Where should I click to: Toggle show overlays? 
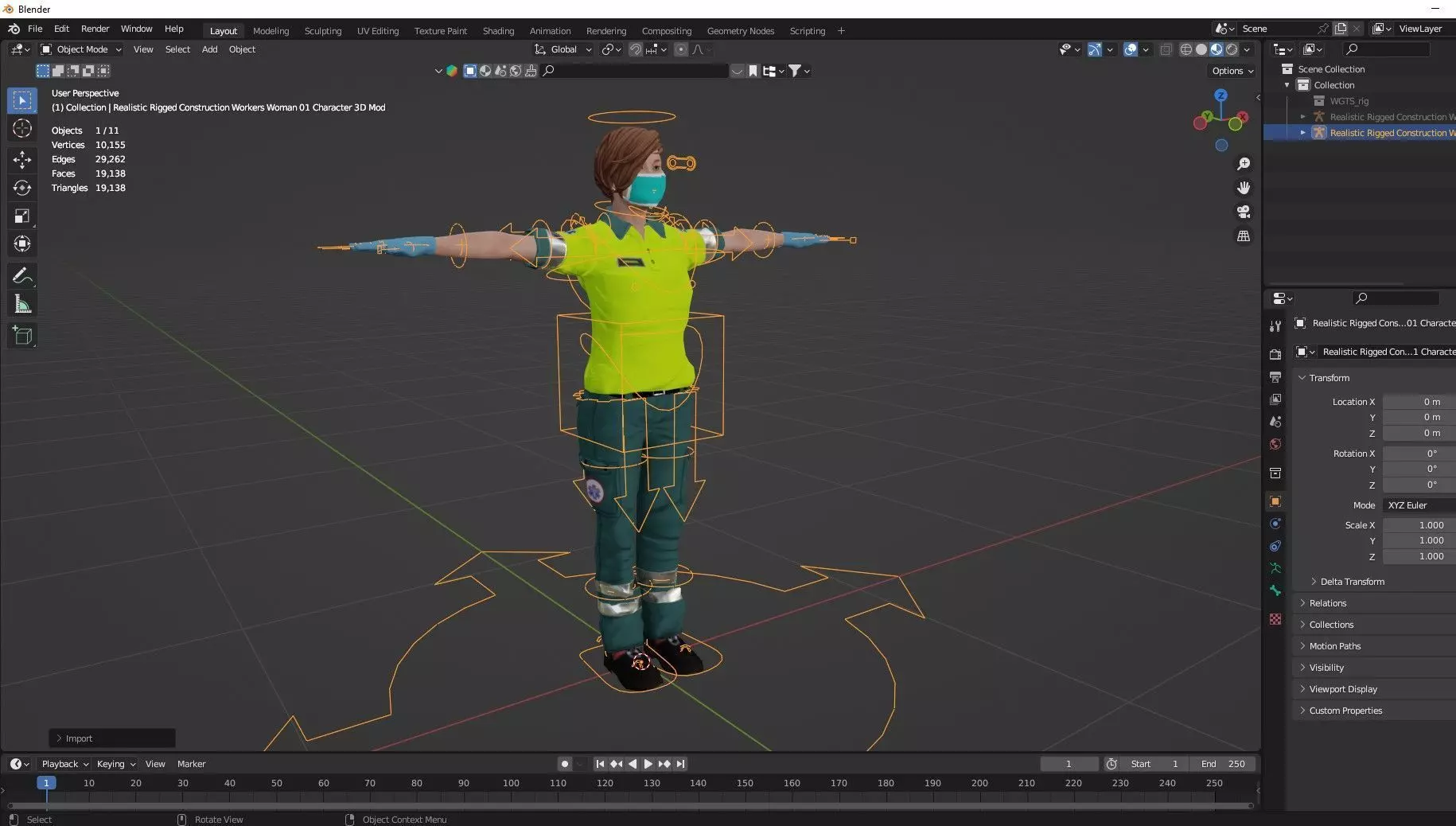(x=1131, y=49)
